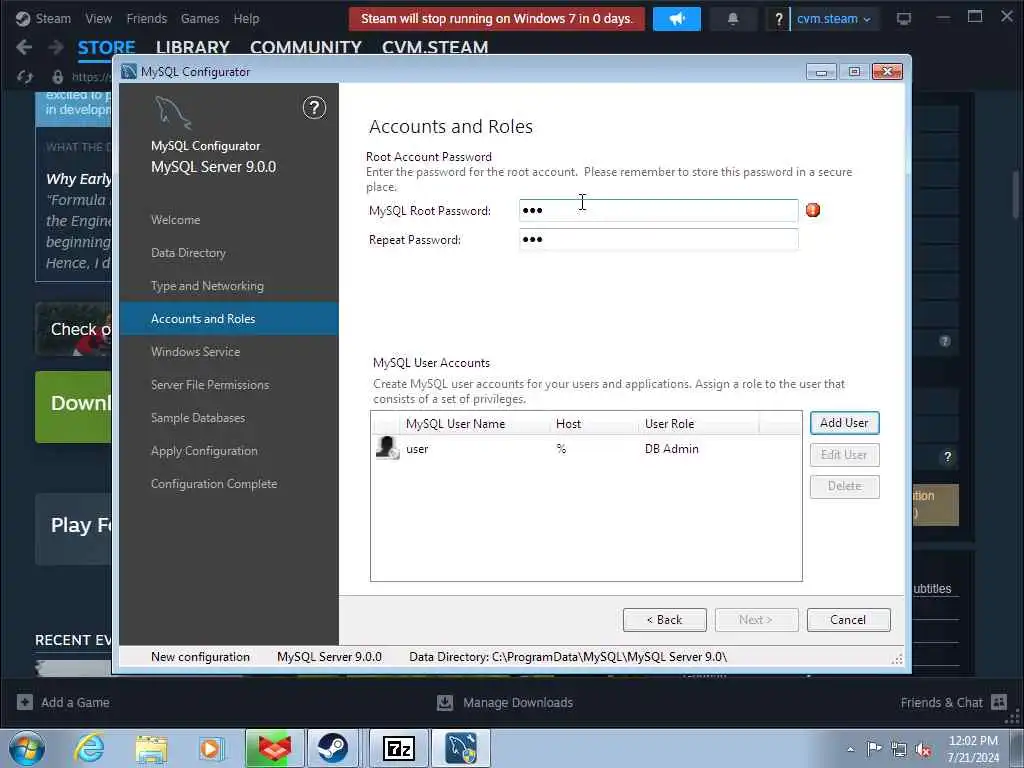The height and width of the screenshot is (768, 1024).
Task: Click the Next button
Action: [x=756, y=620]
